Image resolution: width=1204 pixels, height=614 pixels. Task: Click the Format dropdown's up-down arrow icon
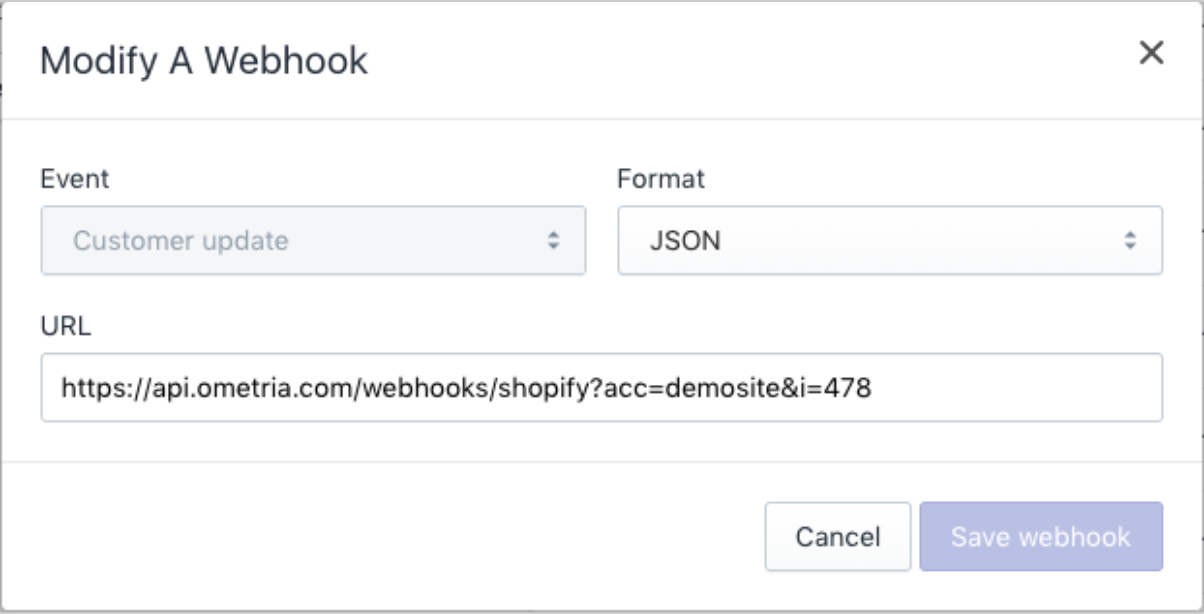1129,240
